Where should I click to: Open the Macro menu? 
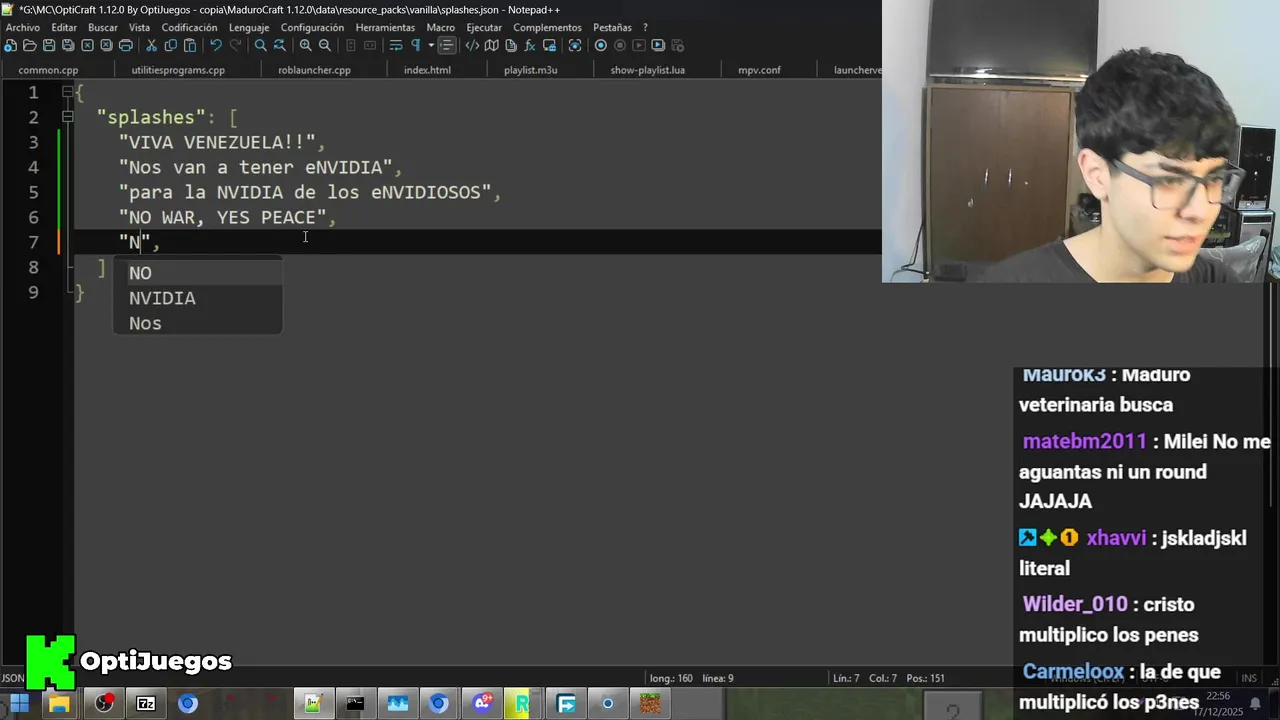[441, 27]
